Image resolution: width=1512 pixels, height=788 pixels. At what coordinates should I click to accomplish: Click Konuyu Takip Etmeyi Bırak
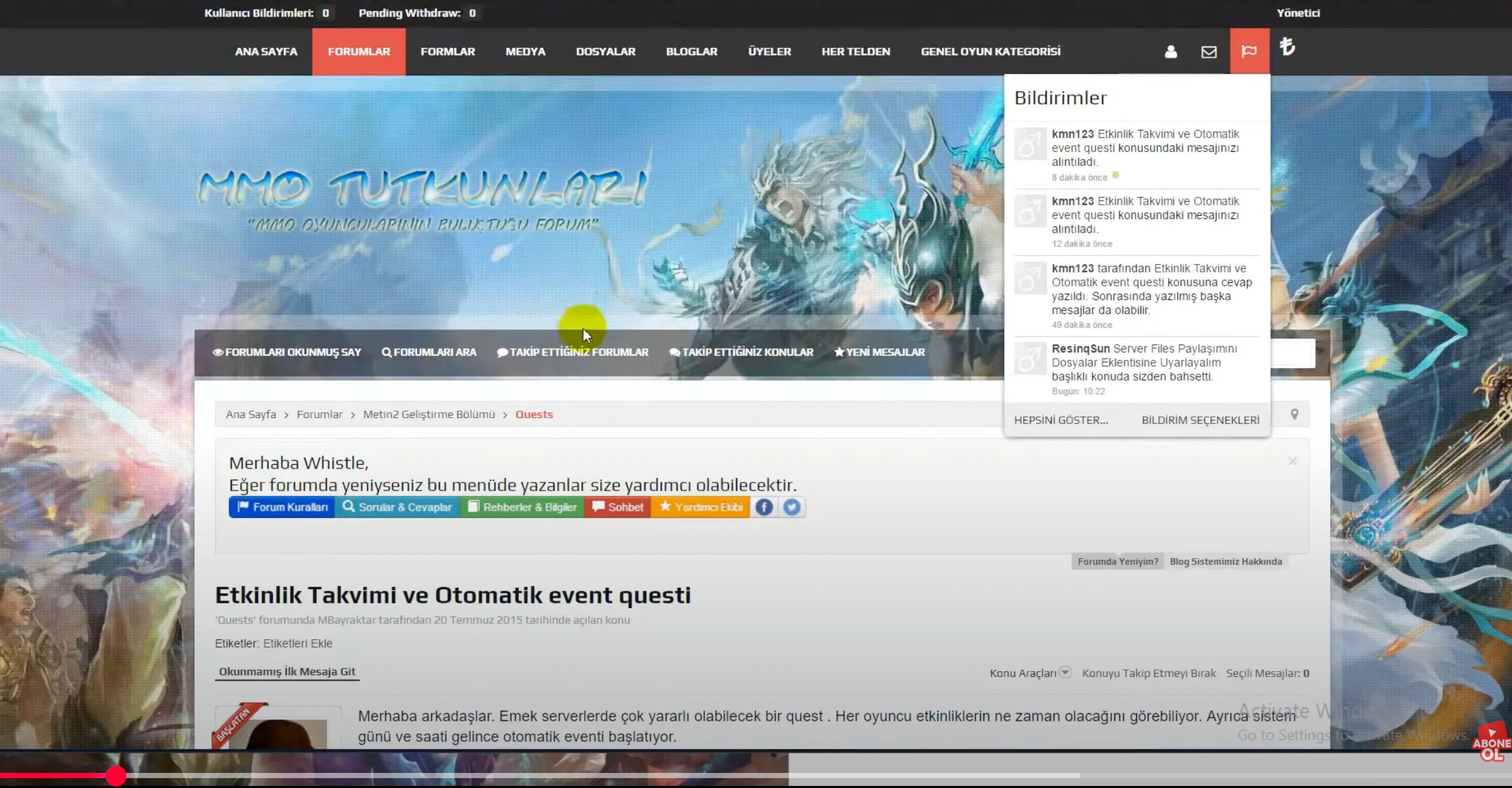pos(1149,674)
